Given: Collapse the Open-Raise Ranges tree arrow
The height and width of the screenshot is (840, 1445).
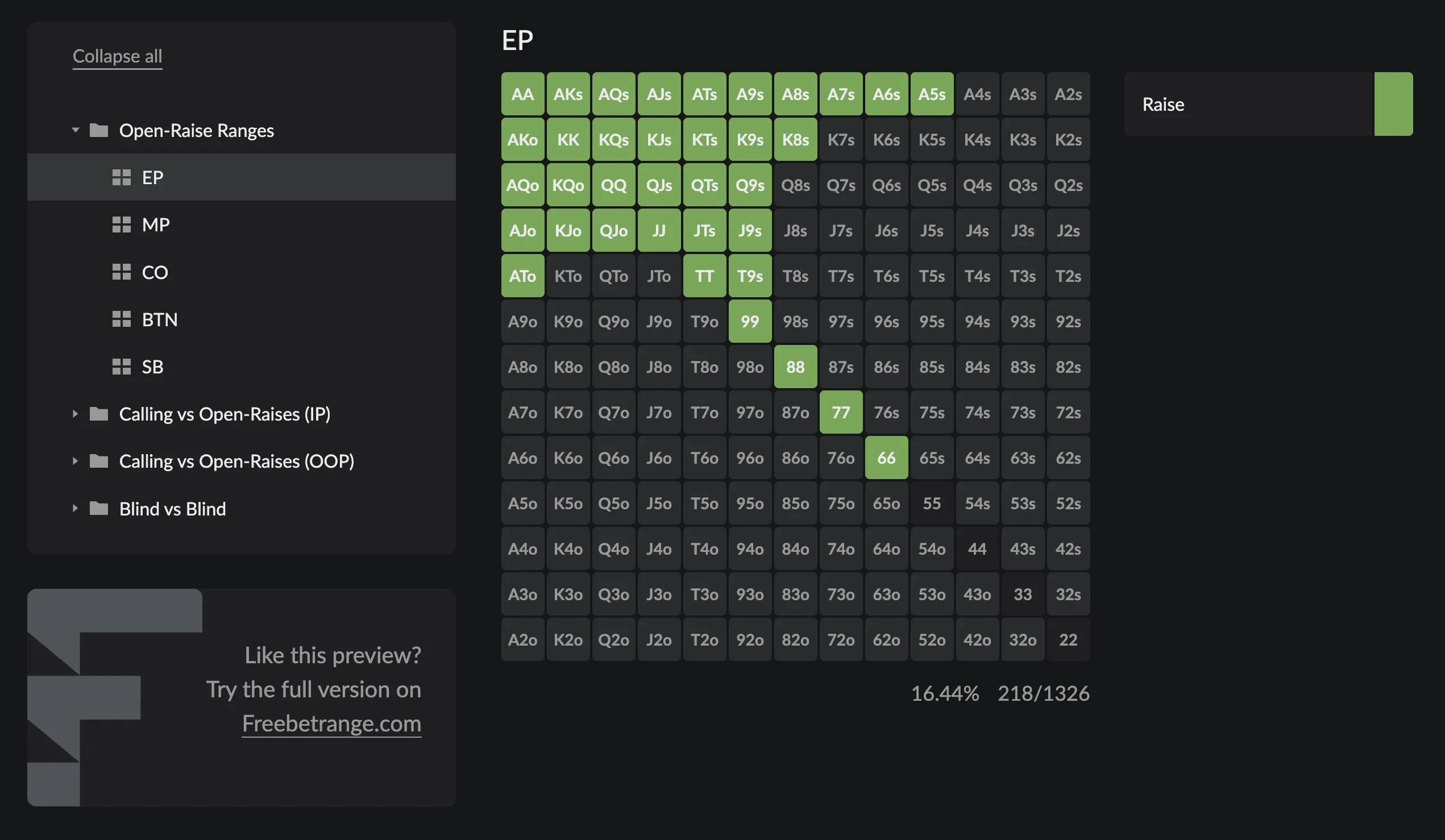Looking at the screenshot, I should (x=75, y=130).
